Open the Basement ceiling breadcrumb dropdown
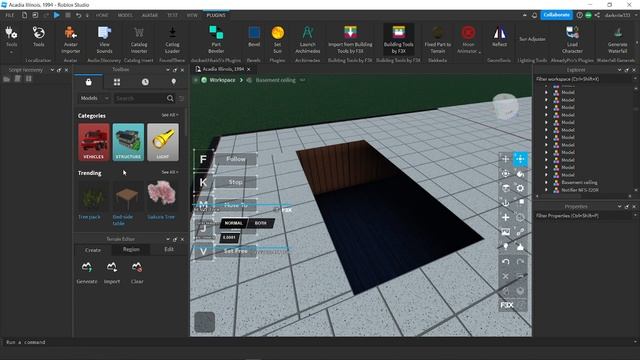The image size is (640, 360). (x=302, y=80)
